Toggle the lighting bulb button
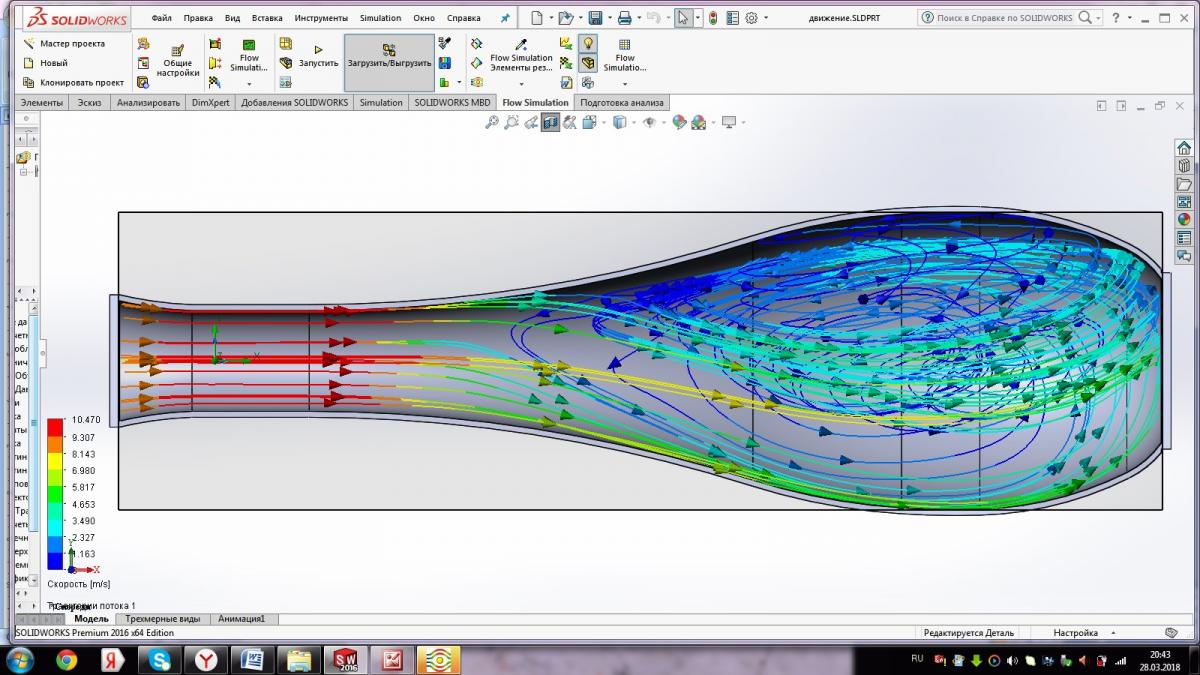Viewport: 1200px width, 675px height. (588, 44)
